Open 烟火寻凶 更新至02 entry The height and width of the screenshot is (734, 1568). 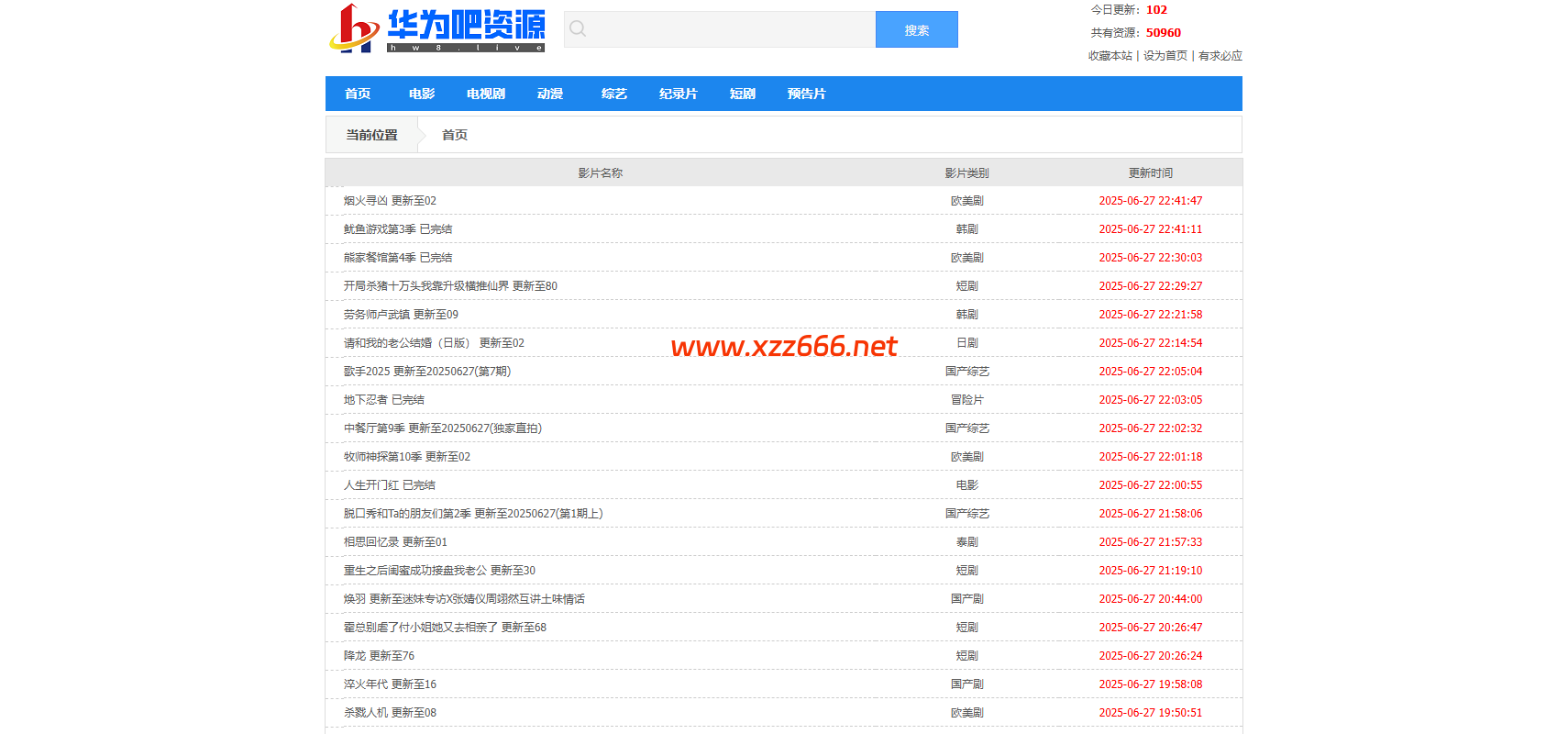[390, 201]
